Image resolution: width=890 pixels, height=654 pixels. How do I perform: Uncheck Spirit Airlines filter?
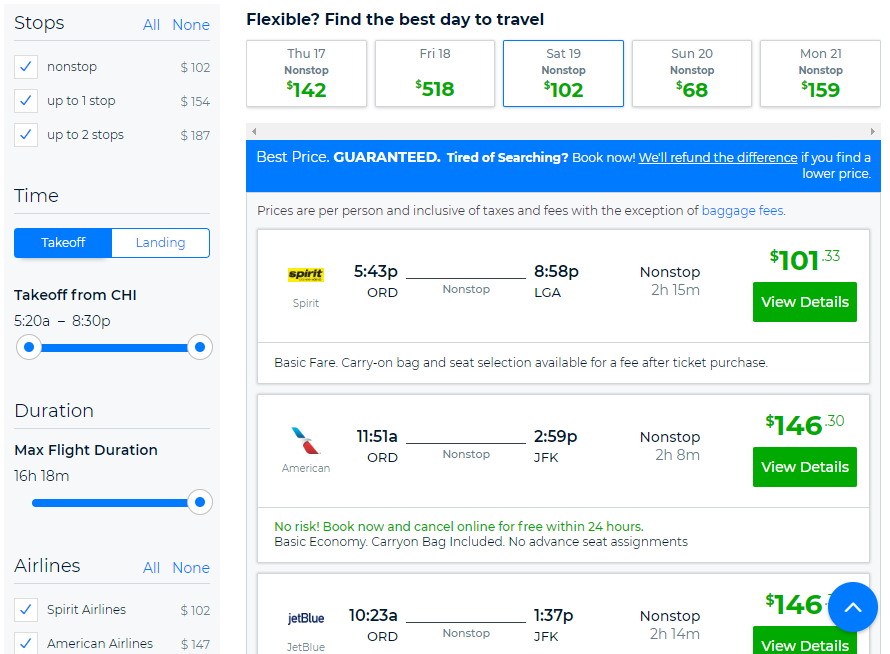tap(26, 610)
